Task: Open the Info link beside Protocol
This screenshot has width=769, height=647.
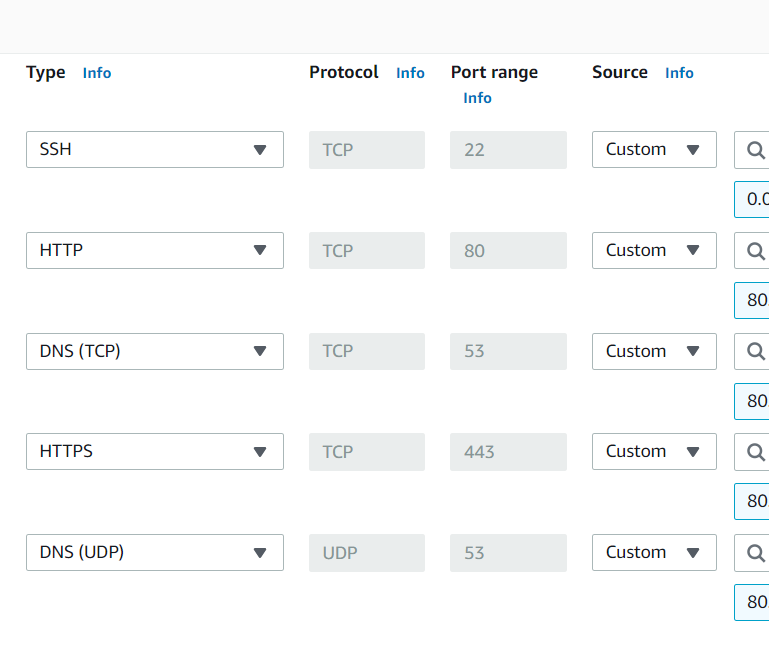Action: click(410, 73)
